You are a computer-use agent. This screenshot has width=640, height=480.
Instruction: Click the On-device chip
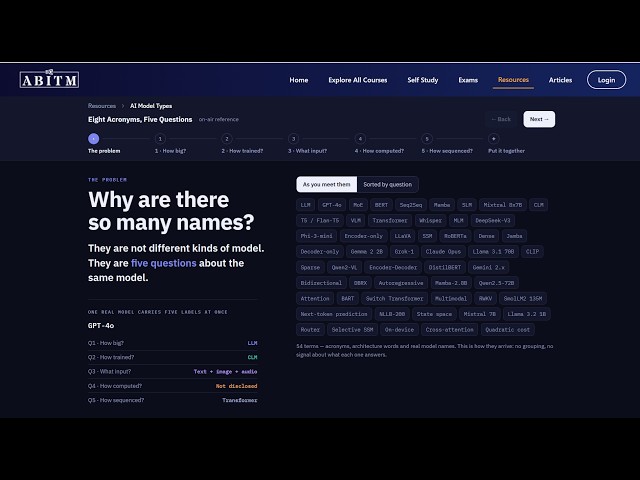(399, 329)
